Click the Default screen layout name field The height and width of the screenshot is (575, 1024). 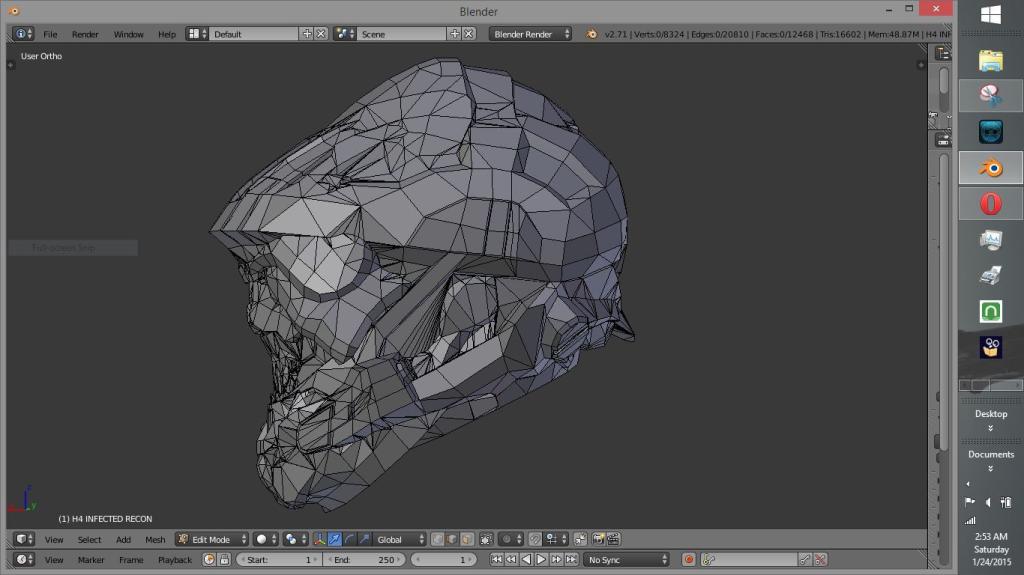click(254, 34)
